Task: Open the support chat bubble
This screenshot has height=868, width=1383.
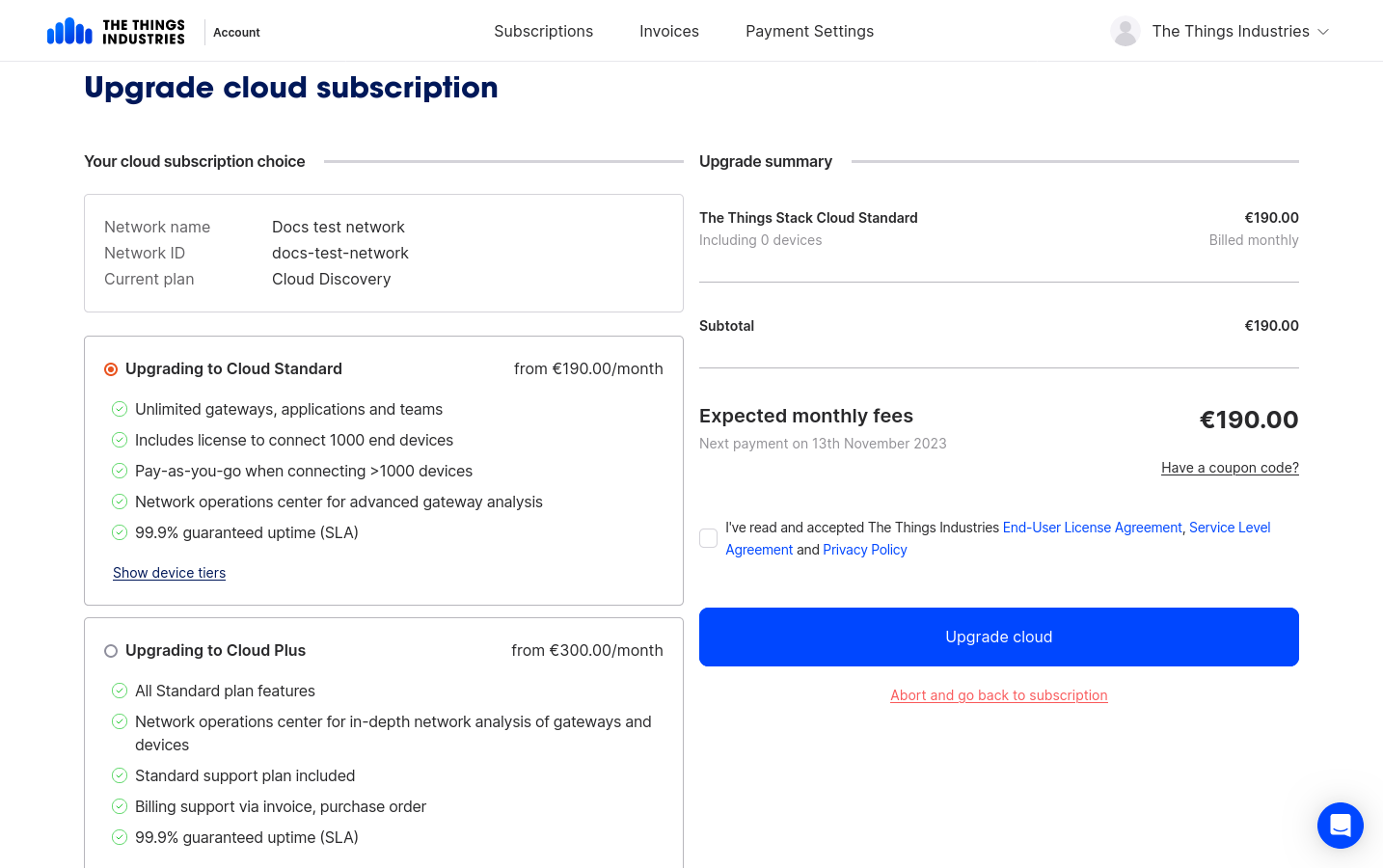Action: click(x=1340, y=826)
